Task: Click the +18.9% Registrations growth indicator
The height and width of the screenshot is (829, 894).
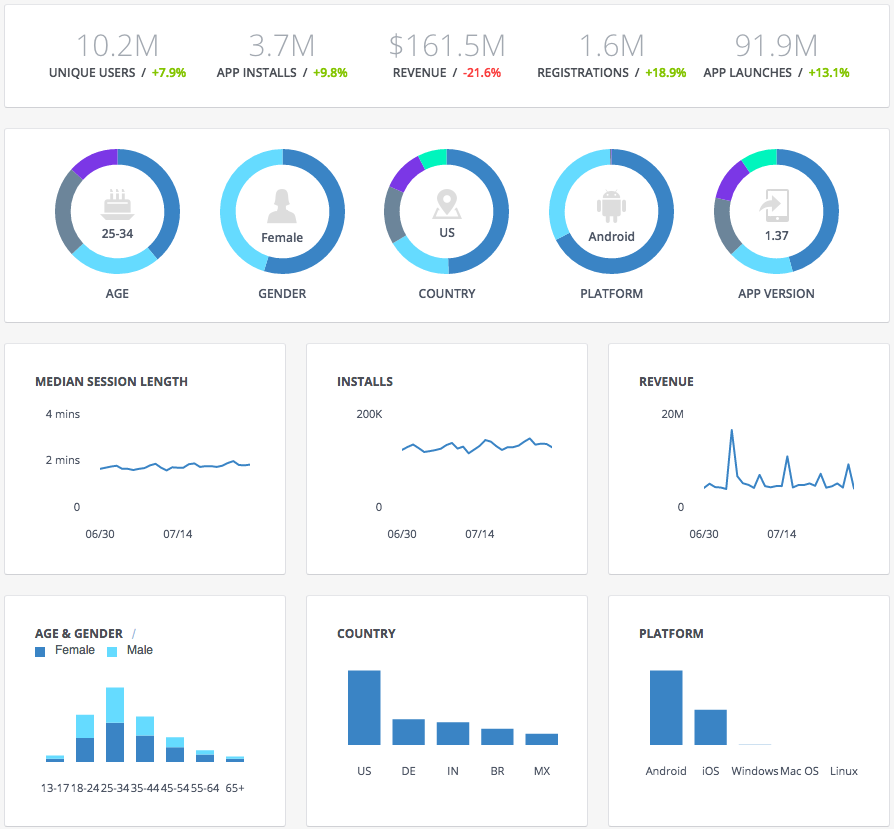Action: click(665, 72)
